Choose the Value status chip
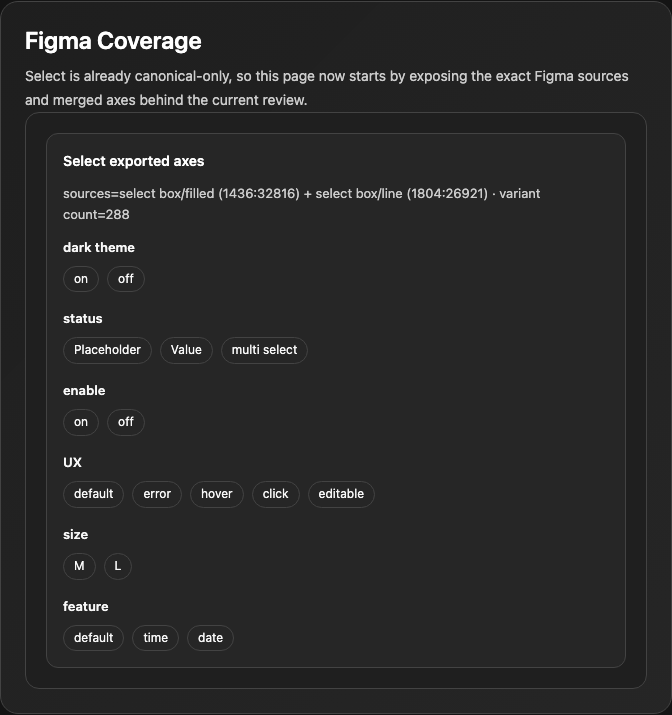Viewport: 672px width, 715px height. (186, 350)
